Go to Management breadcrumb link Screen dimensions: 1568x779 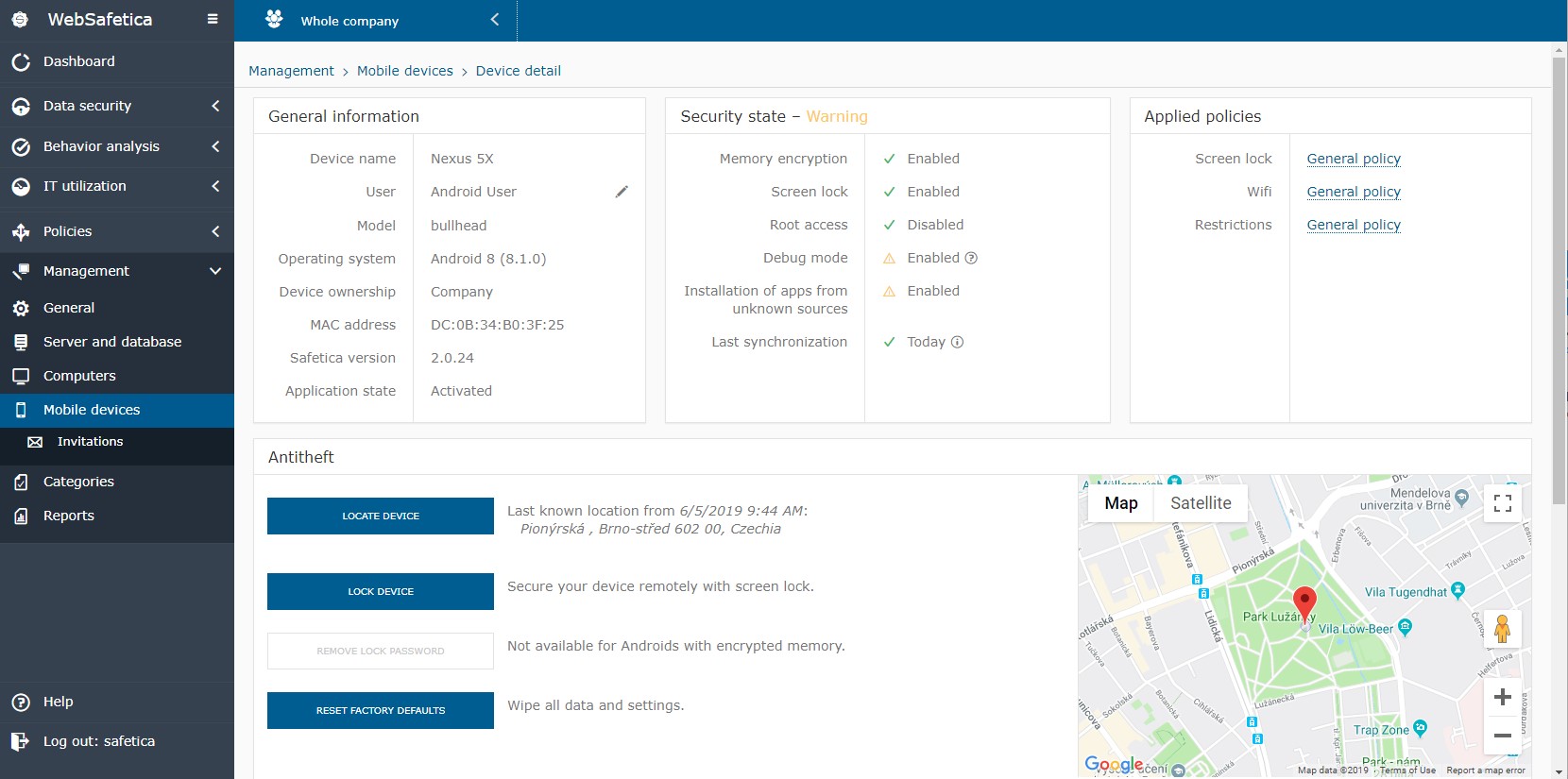point(291,71)
